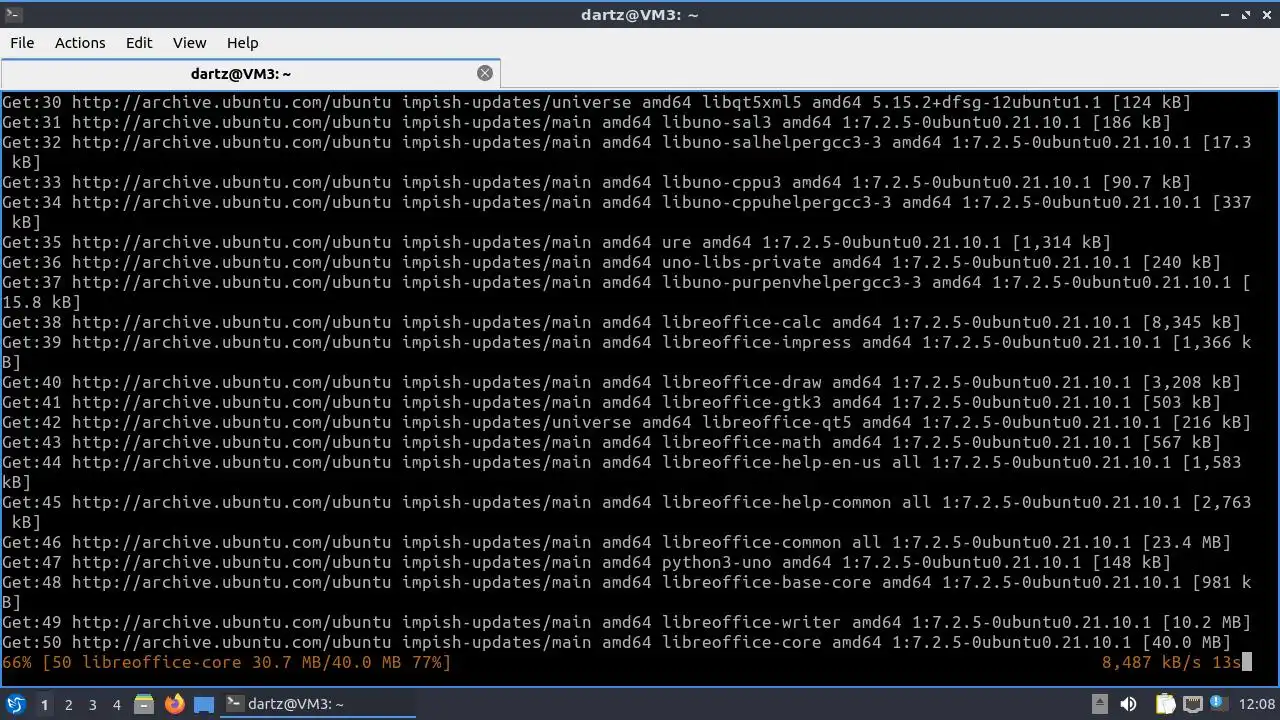Click the show desktop icon in the panel
1280x720 pixels.
(204, 705)
